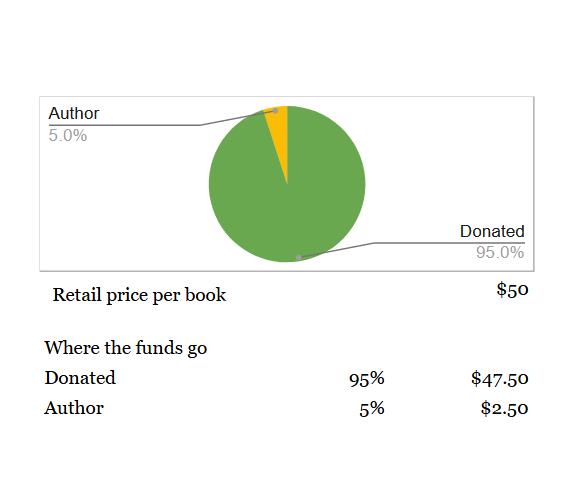The width and height of the screenshot is (576, 494).
Task: Select the Author chart label
Action: pyautogui.click(x=74, y=113)
